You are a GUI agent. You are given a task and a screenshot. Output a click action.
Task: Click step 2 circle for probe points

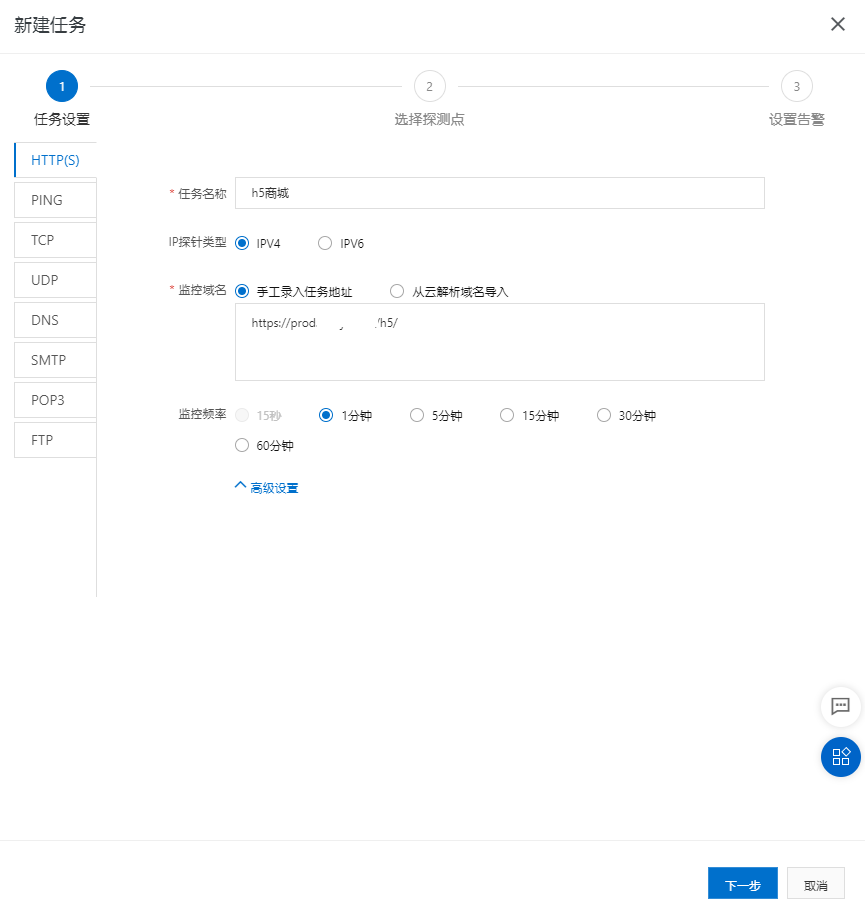429,86
